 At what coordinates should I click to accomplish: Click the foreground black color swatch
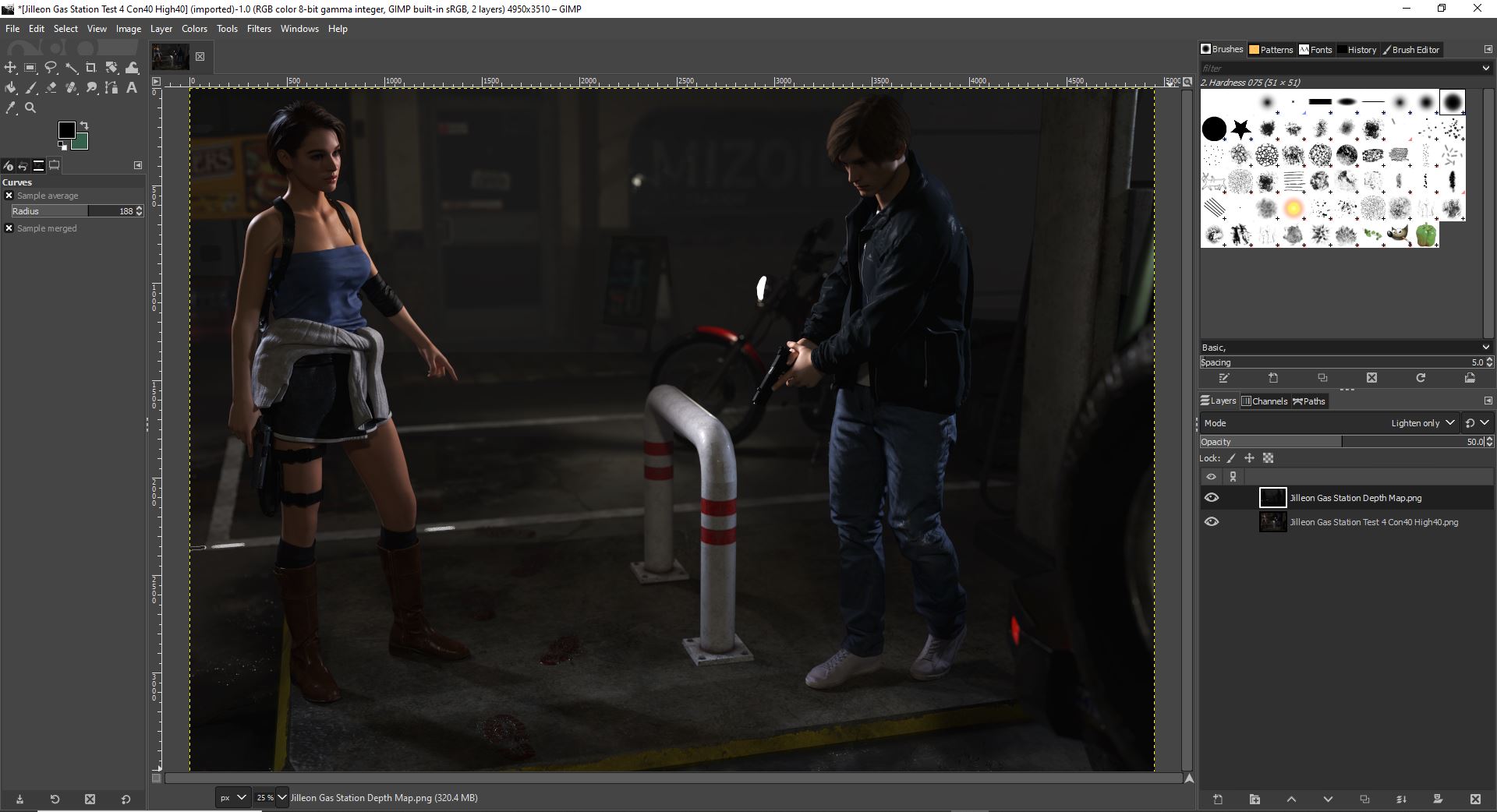(66, 129)
